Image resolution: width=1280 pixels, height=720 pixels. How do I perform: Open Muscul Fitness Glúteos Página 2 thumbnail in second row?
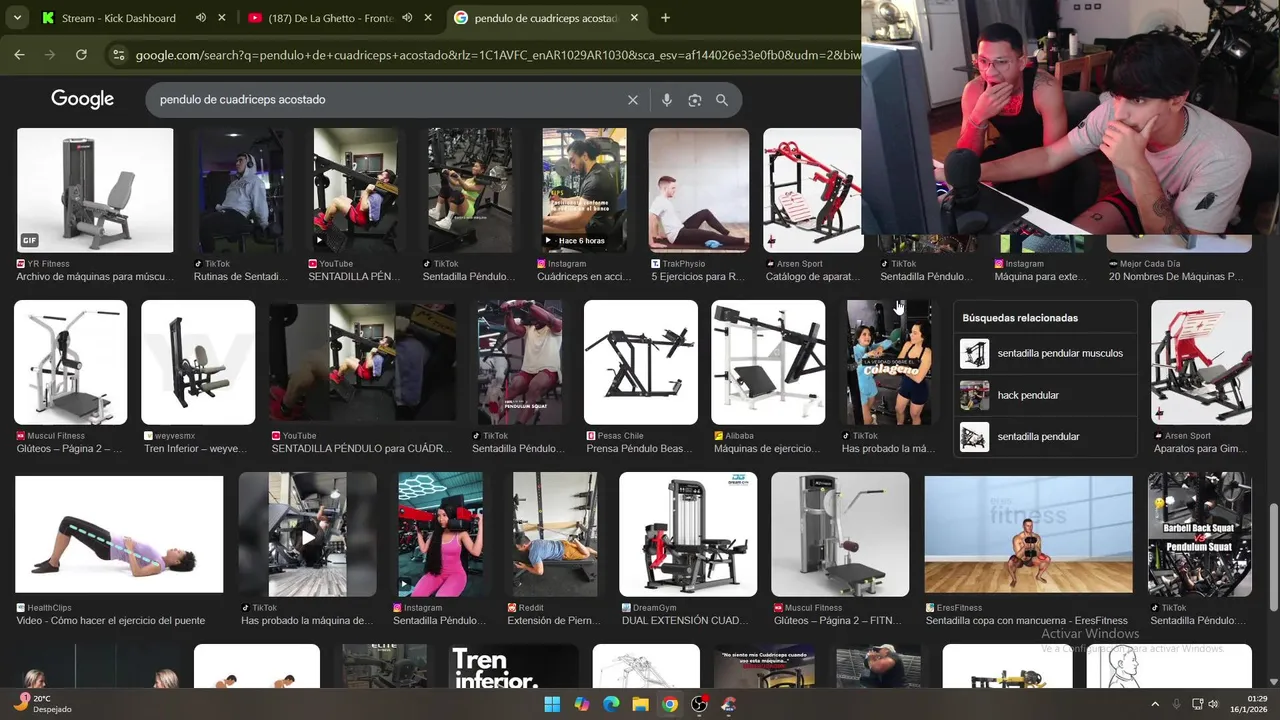(70, 362)
